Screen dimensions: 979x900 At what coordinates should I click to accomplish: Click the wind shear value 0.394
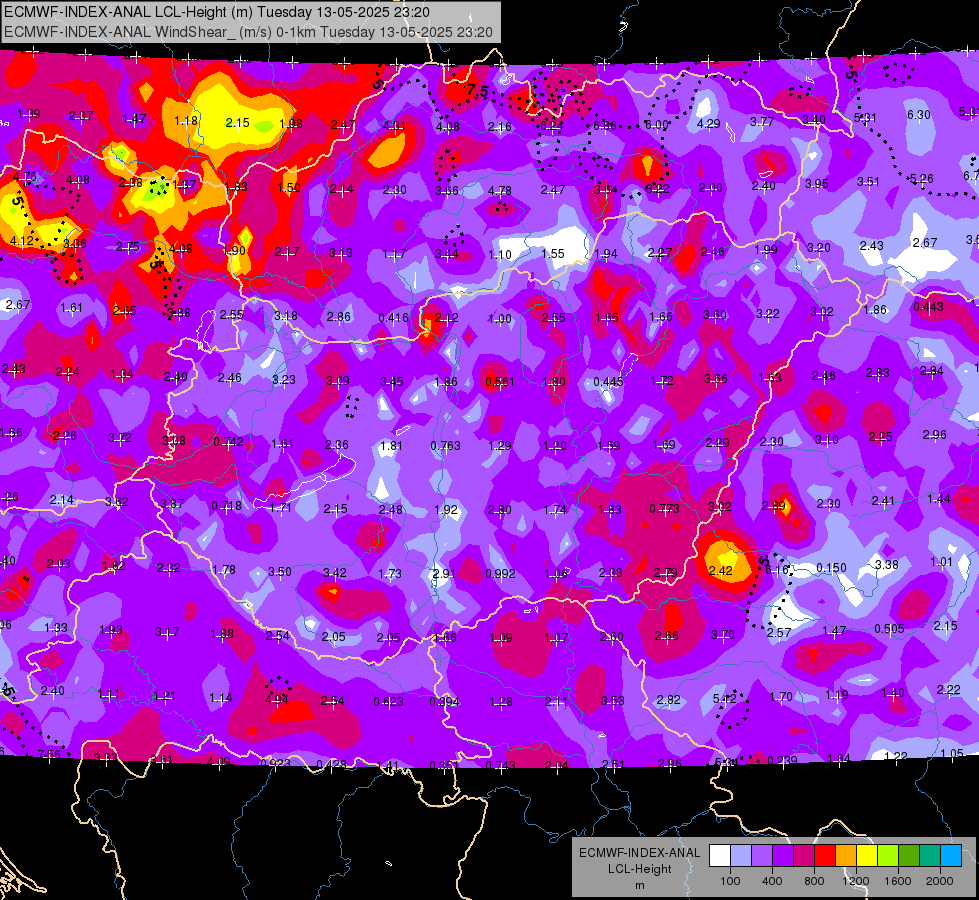[x=445, y=702]
